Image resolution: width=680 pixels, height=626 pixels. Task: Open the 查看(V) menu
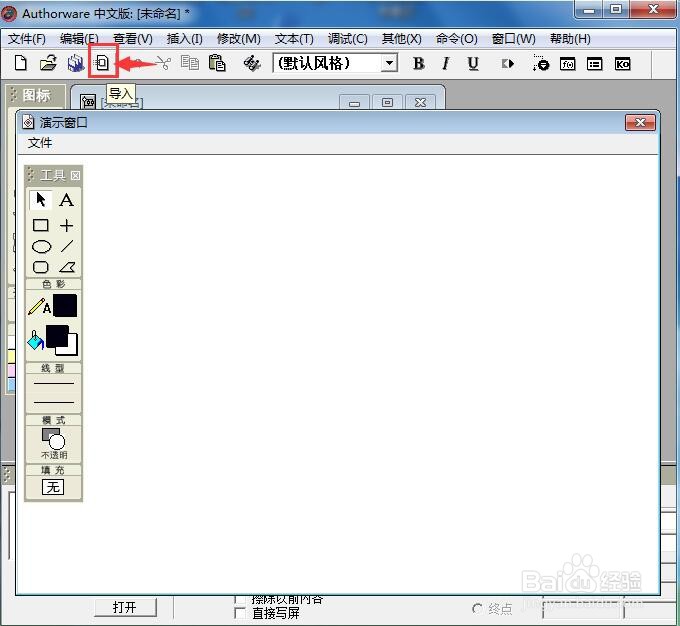click(133, 39)
